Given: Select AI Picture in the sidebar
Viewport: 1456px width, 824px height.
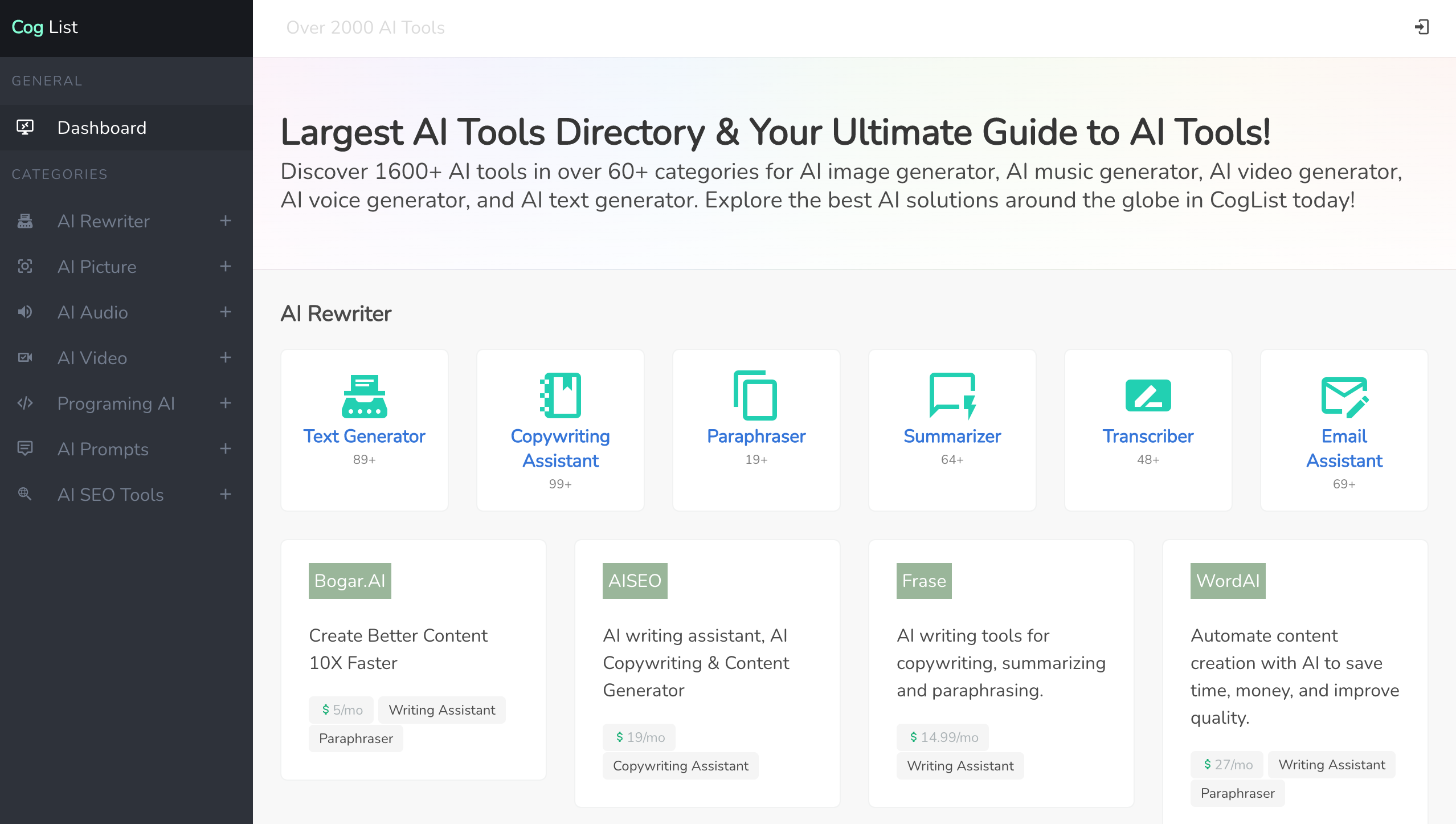Looking at the screenshot, I should click(126, 267).
